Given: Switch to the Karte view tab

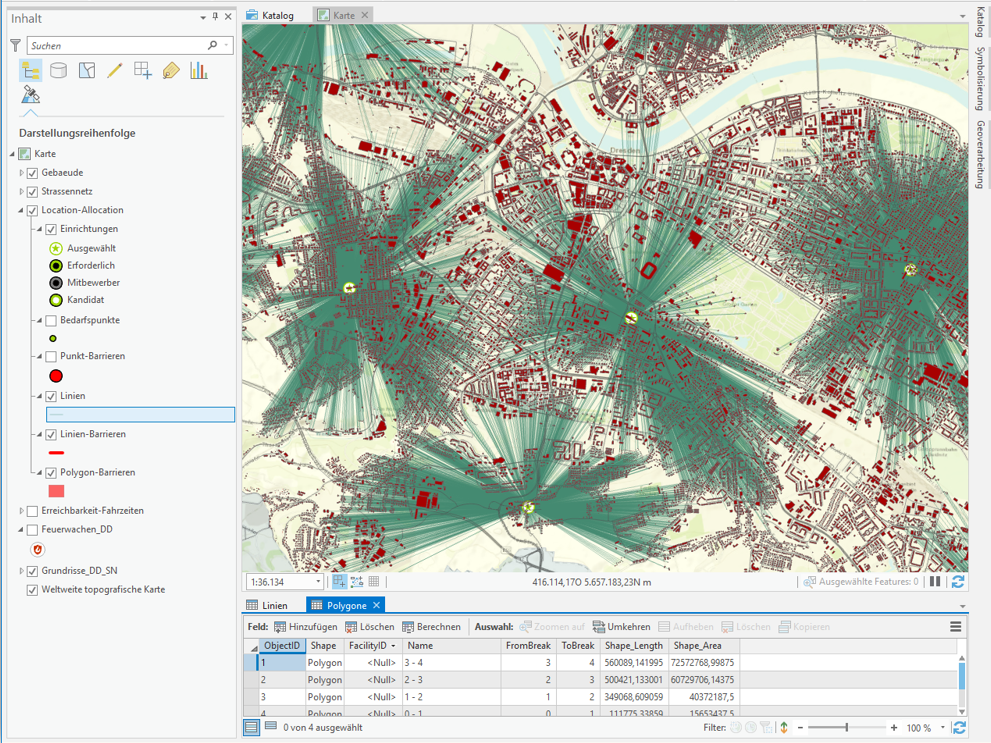Looking at the screenshot, I should (344, 15).
